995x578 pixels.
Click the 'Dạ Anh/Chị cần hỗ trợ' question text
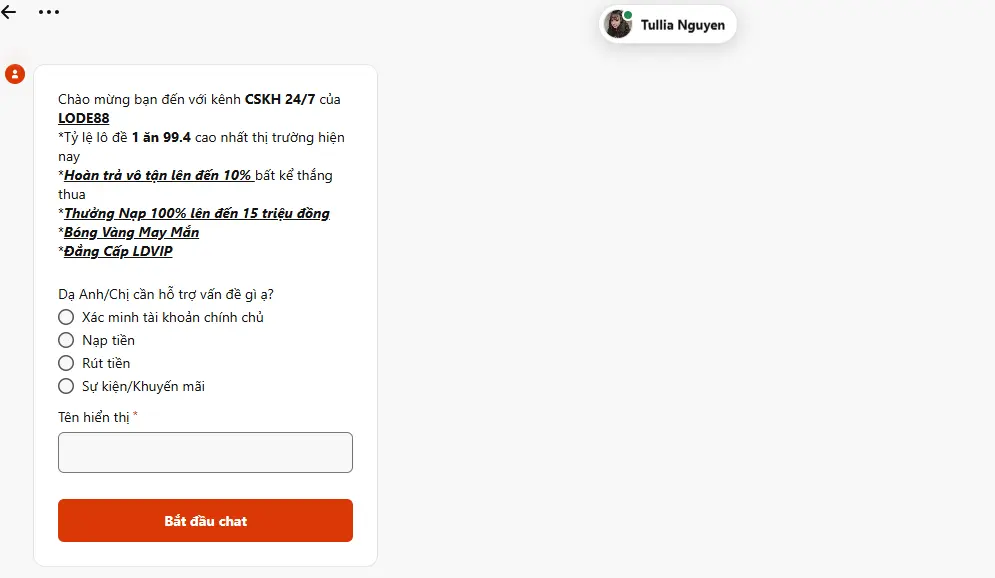click(x=166, y=294)
